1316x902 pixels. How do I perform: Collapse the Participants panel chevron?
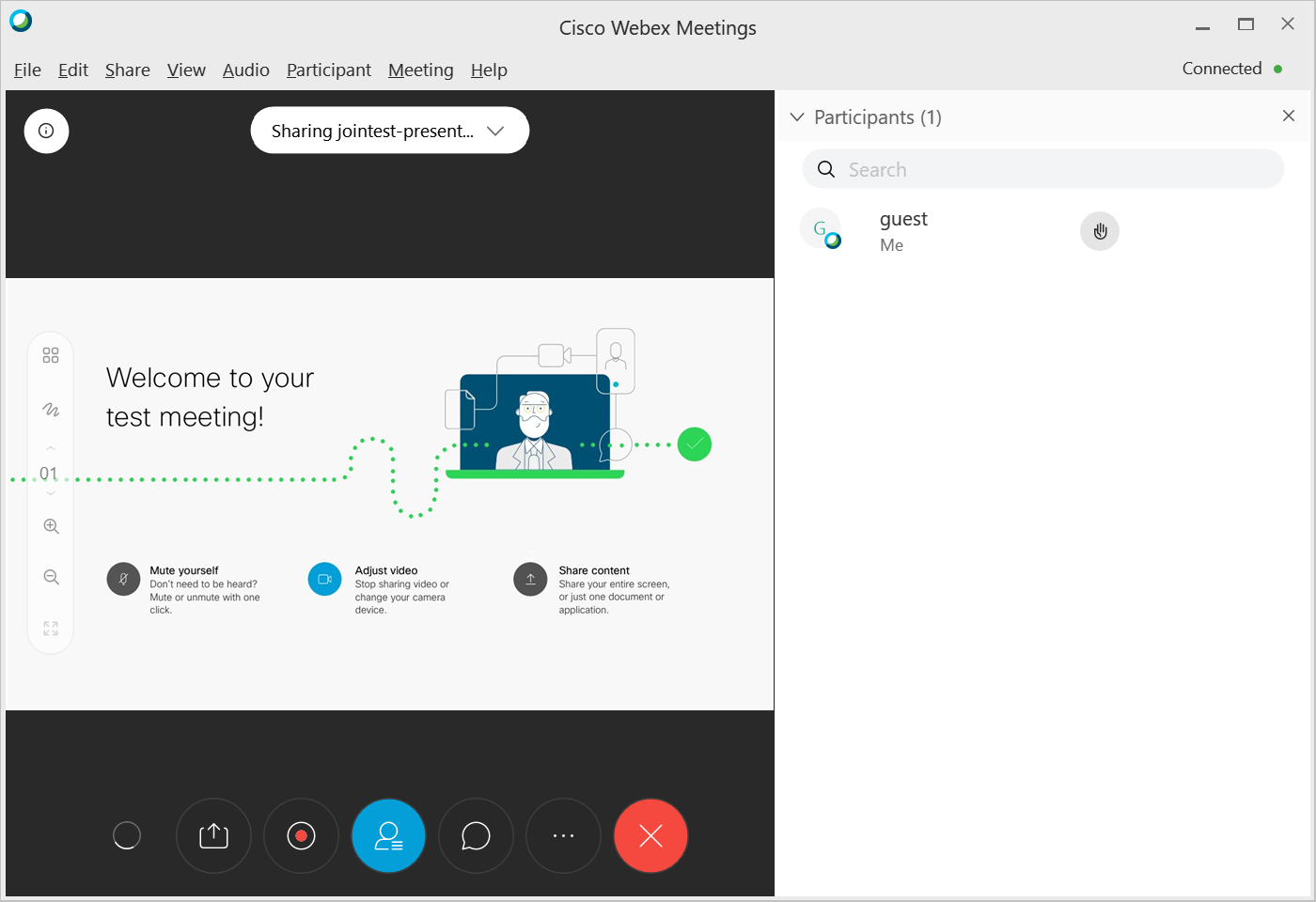point(797,117)
